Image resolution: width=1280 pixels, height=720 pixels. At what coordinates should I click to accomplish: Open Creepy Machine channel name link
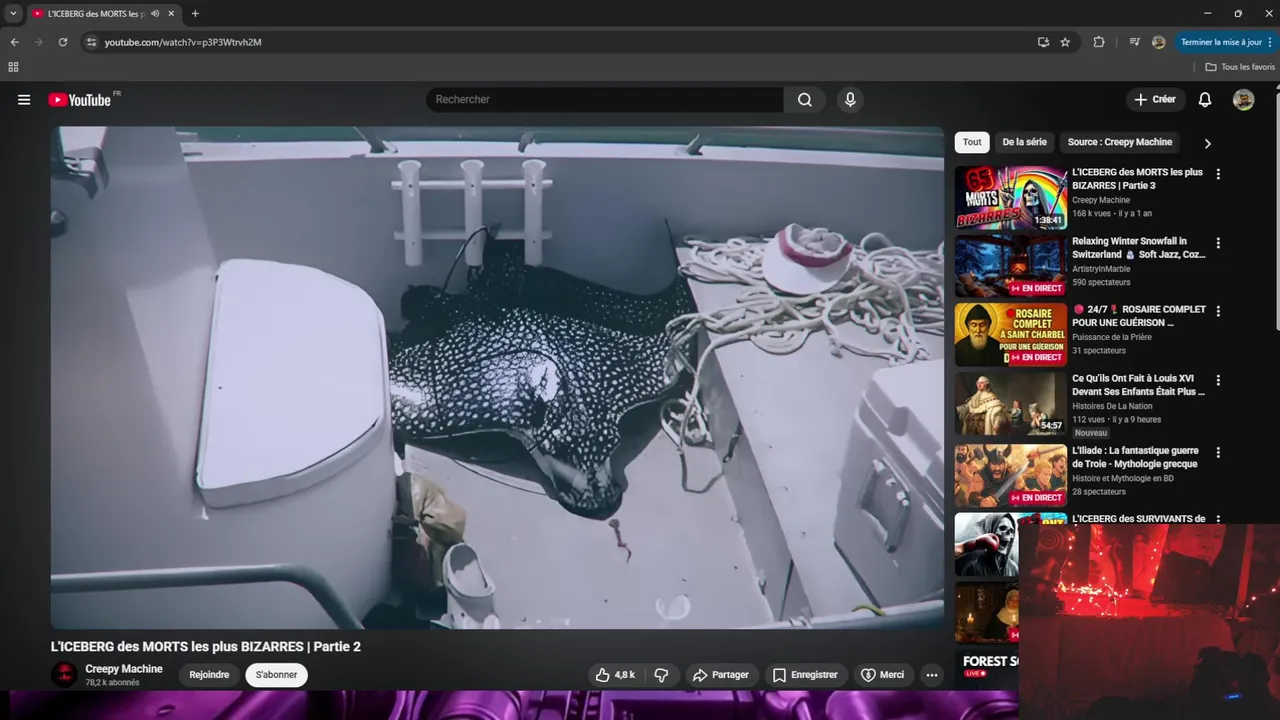click(x=124, y=669)
